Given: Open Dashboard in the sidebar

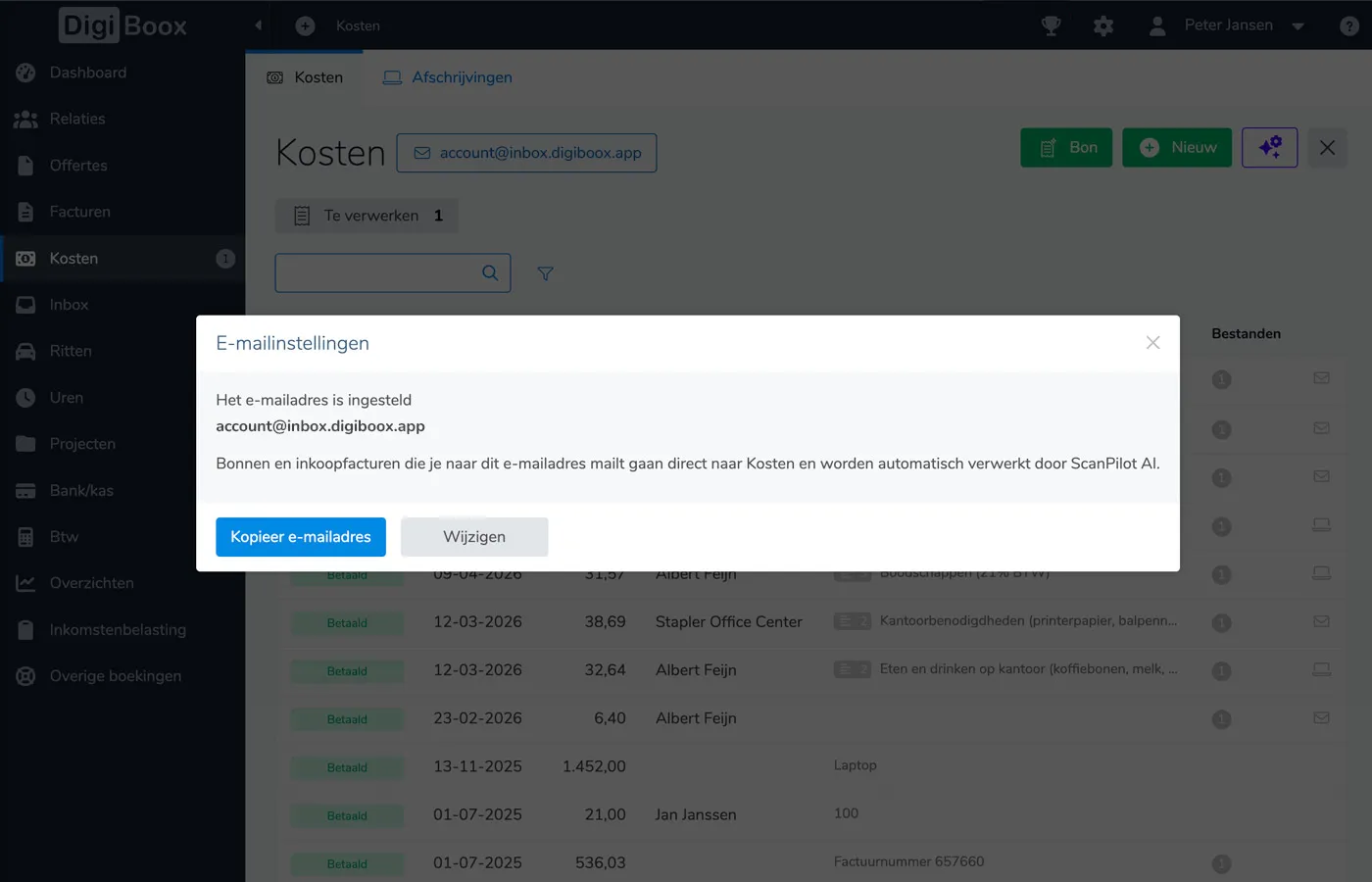Looking at the screenshot, I should coord(87,73).
